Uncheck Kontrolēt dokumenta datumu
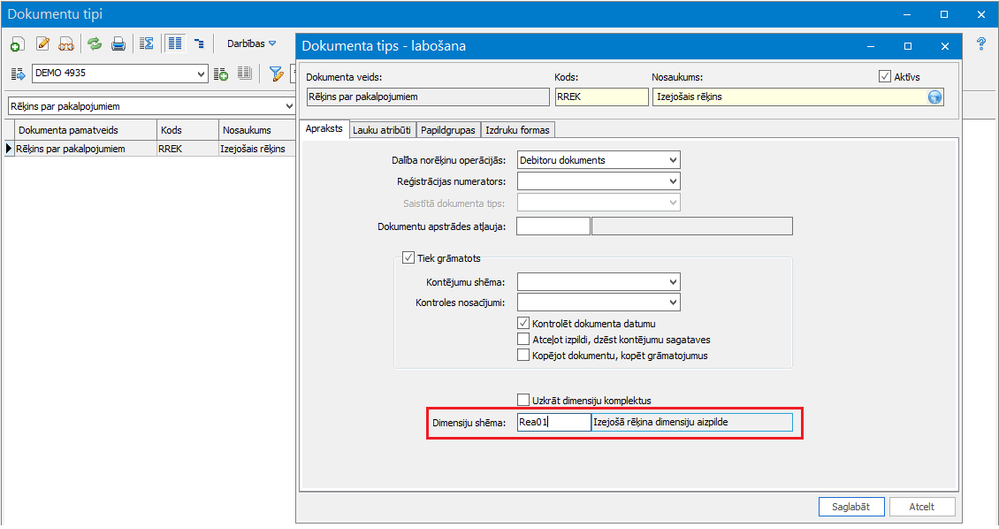The height and width of the screenshot is (529, 999). 523,323
